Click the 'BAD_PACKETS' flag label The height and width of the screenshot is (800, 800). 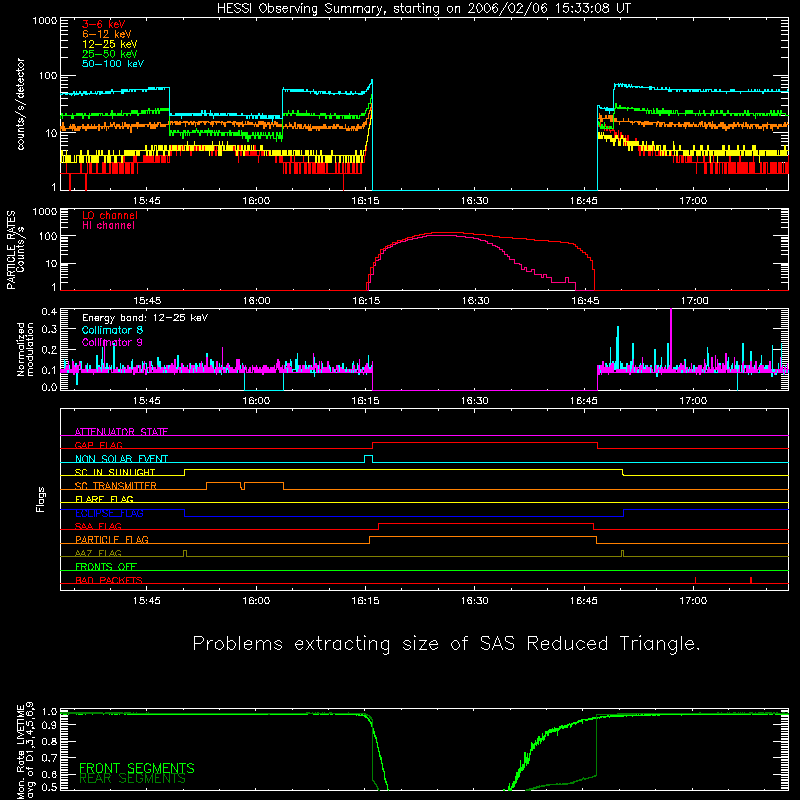coord(109,580)
